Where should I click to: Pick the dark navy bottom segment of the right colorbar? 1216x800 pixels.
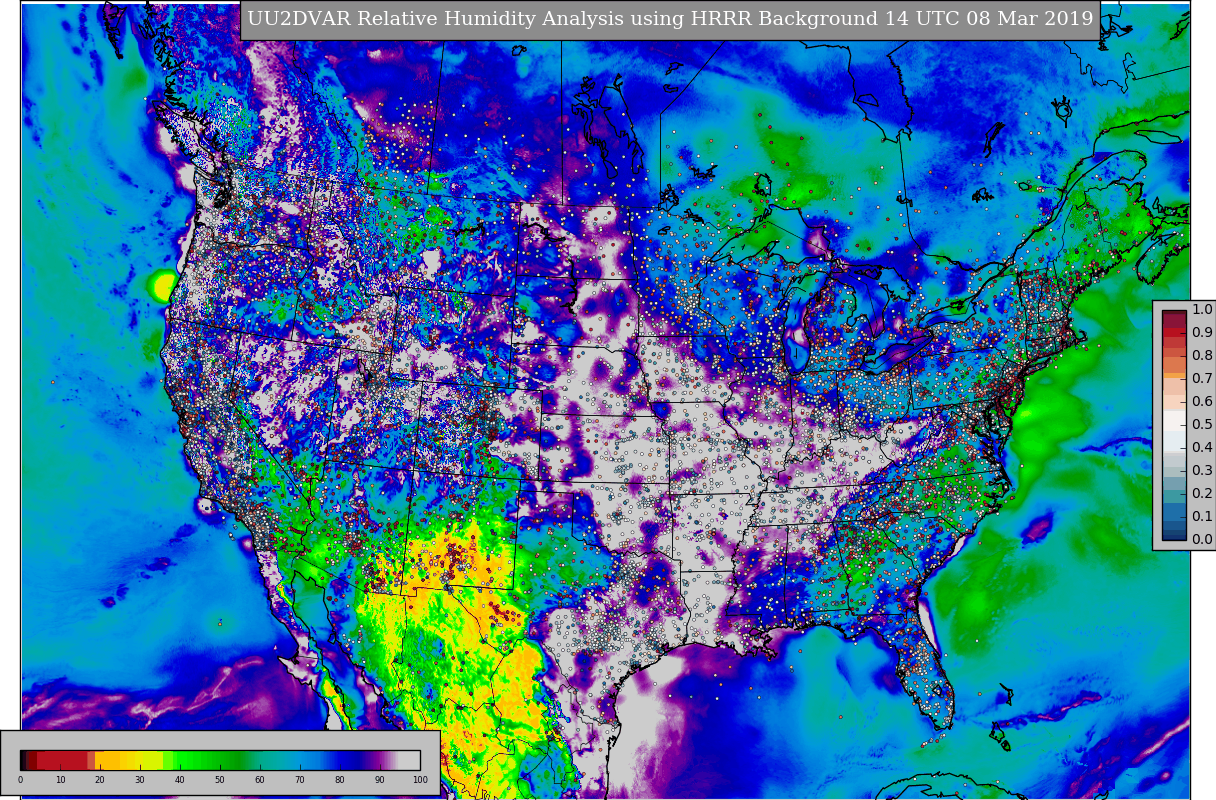(1174, 535)
